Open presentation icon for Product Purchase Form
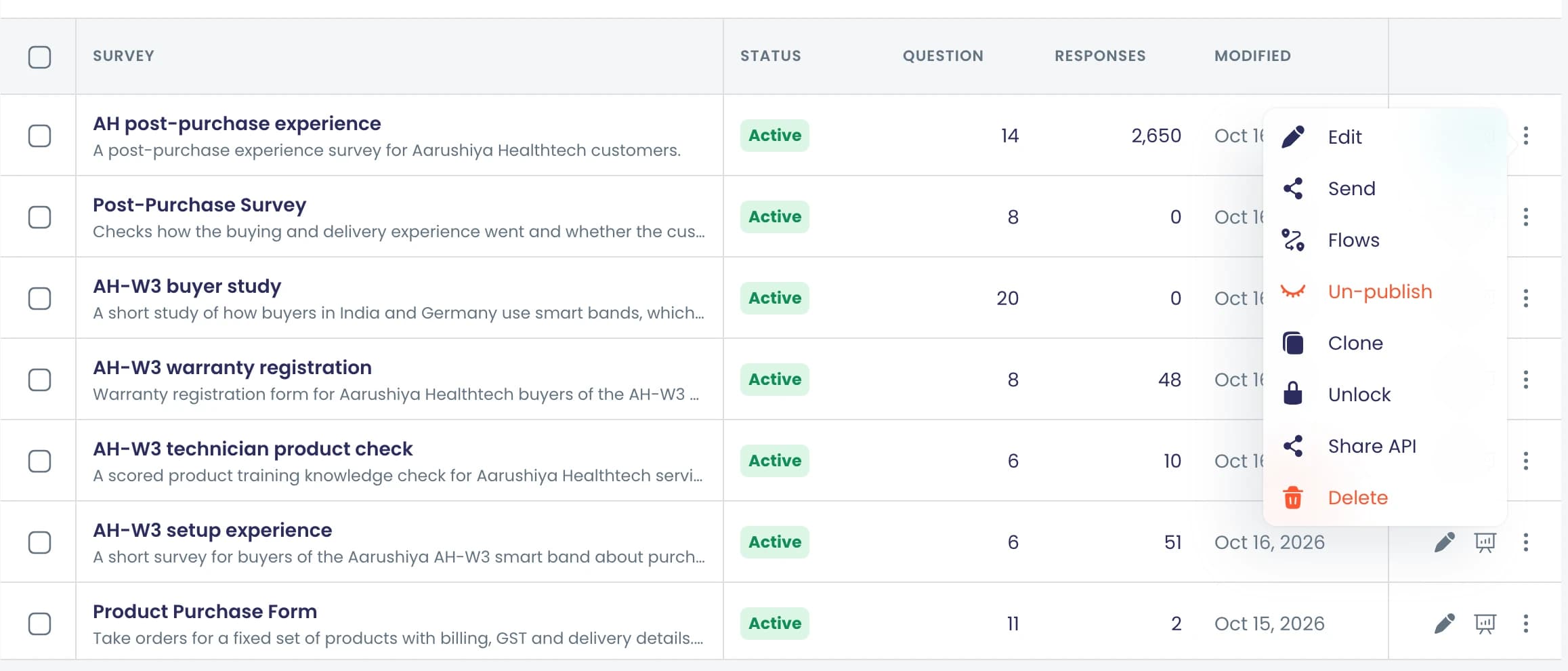Viewport: 1568px width, 671px height. click(x=1485, y=624)
